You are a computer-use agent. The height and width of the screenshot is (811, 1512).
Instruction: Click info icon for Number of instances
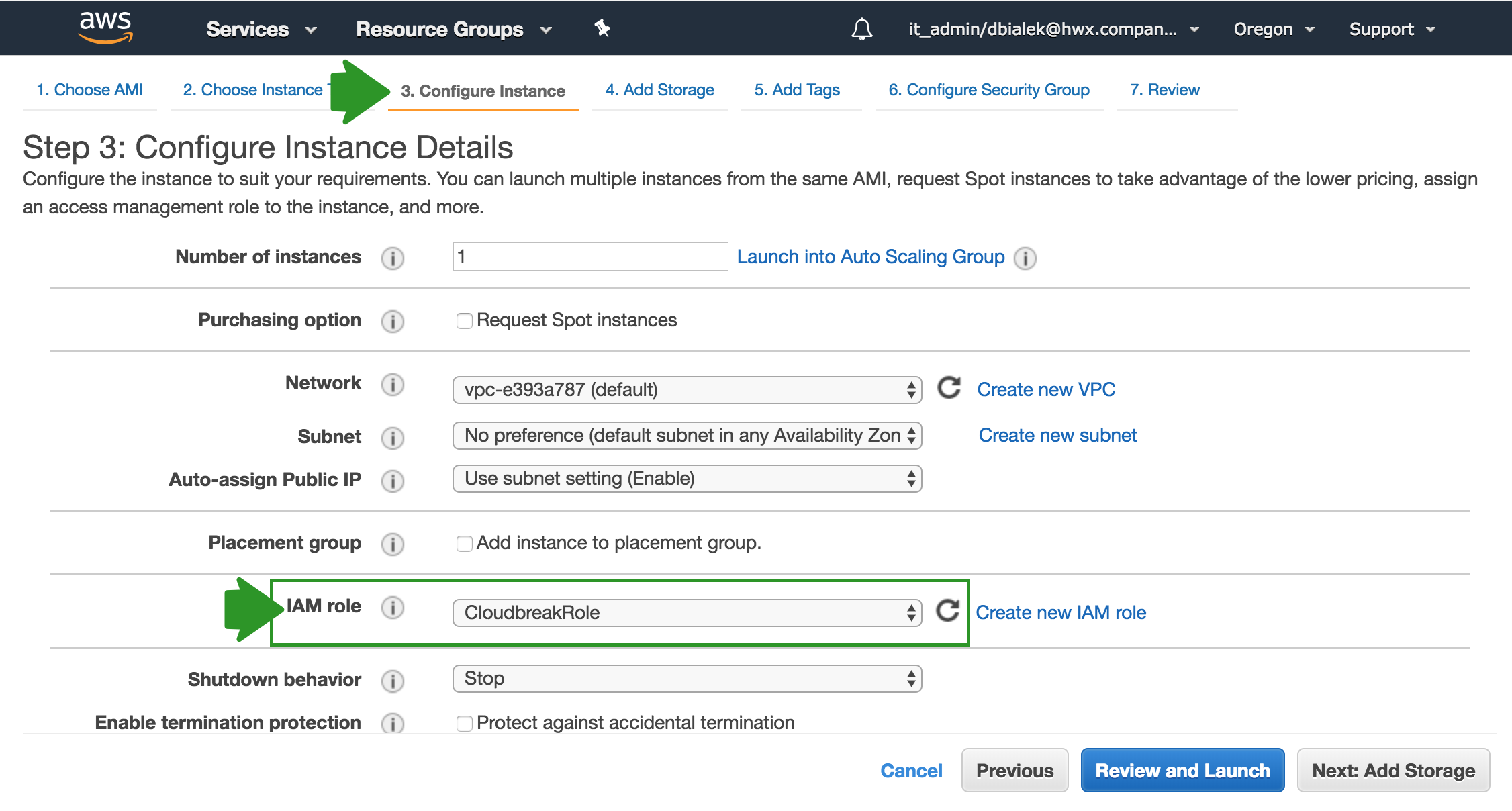click(x=392, y=258)
